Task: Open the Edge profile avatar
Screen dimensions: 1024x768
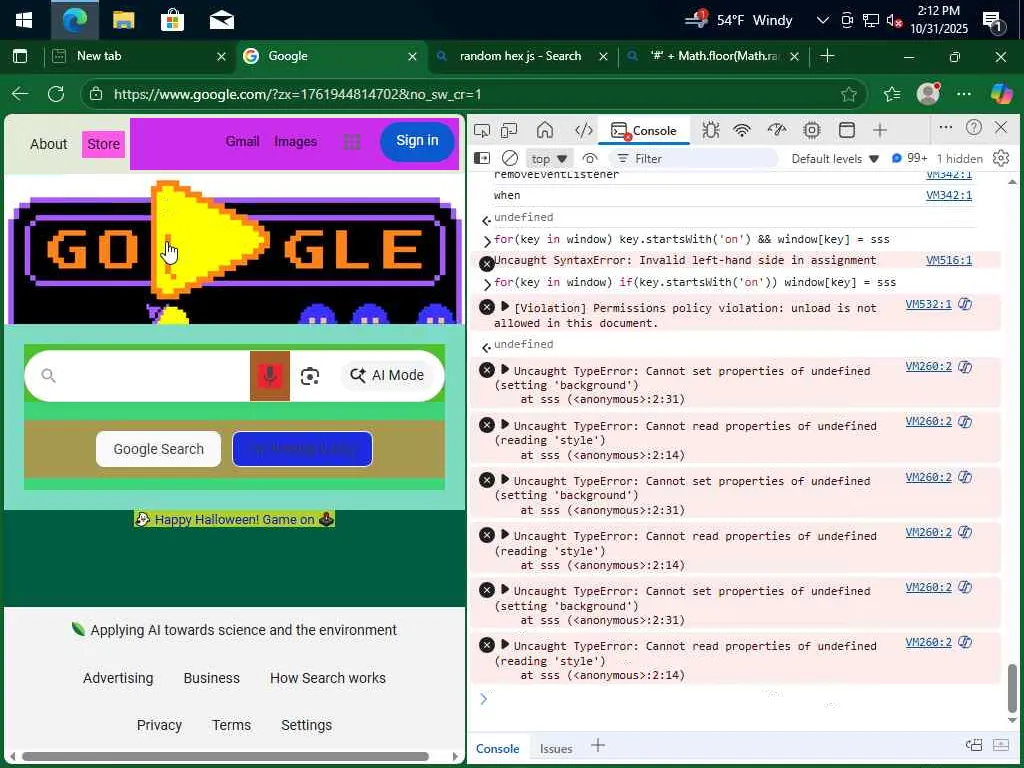Action: [x=928, y=94]
